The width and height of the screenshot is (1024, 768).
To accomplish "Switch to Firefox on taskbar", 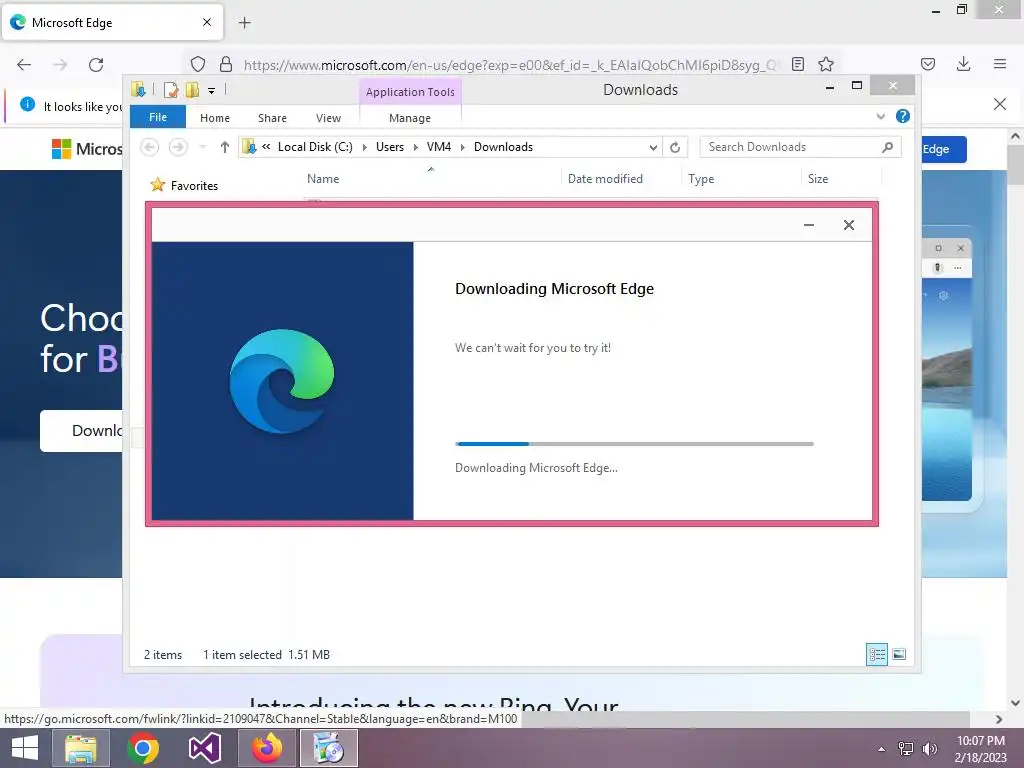I will [x=267, y=748].
